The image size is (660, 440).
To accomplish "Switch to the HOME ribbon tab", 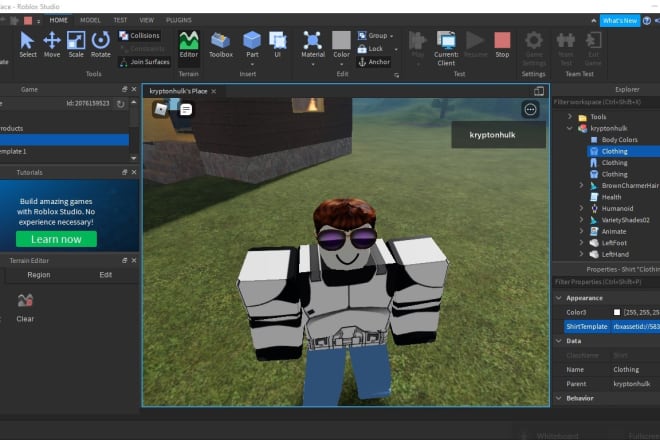I will tap(59, 20).
